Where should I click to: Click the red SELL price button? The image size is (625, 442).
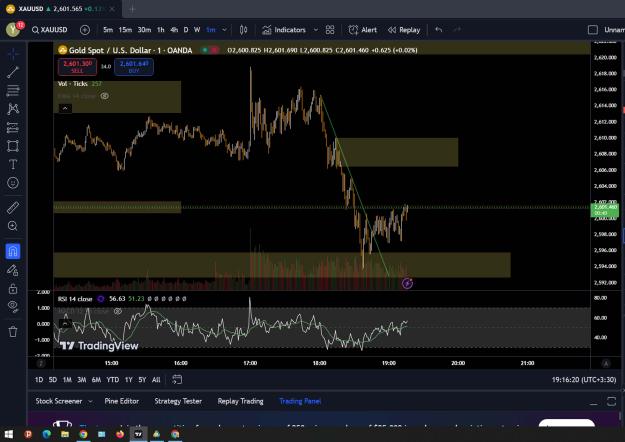point(77,67)
